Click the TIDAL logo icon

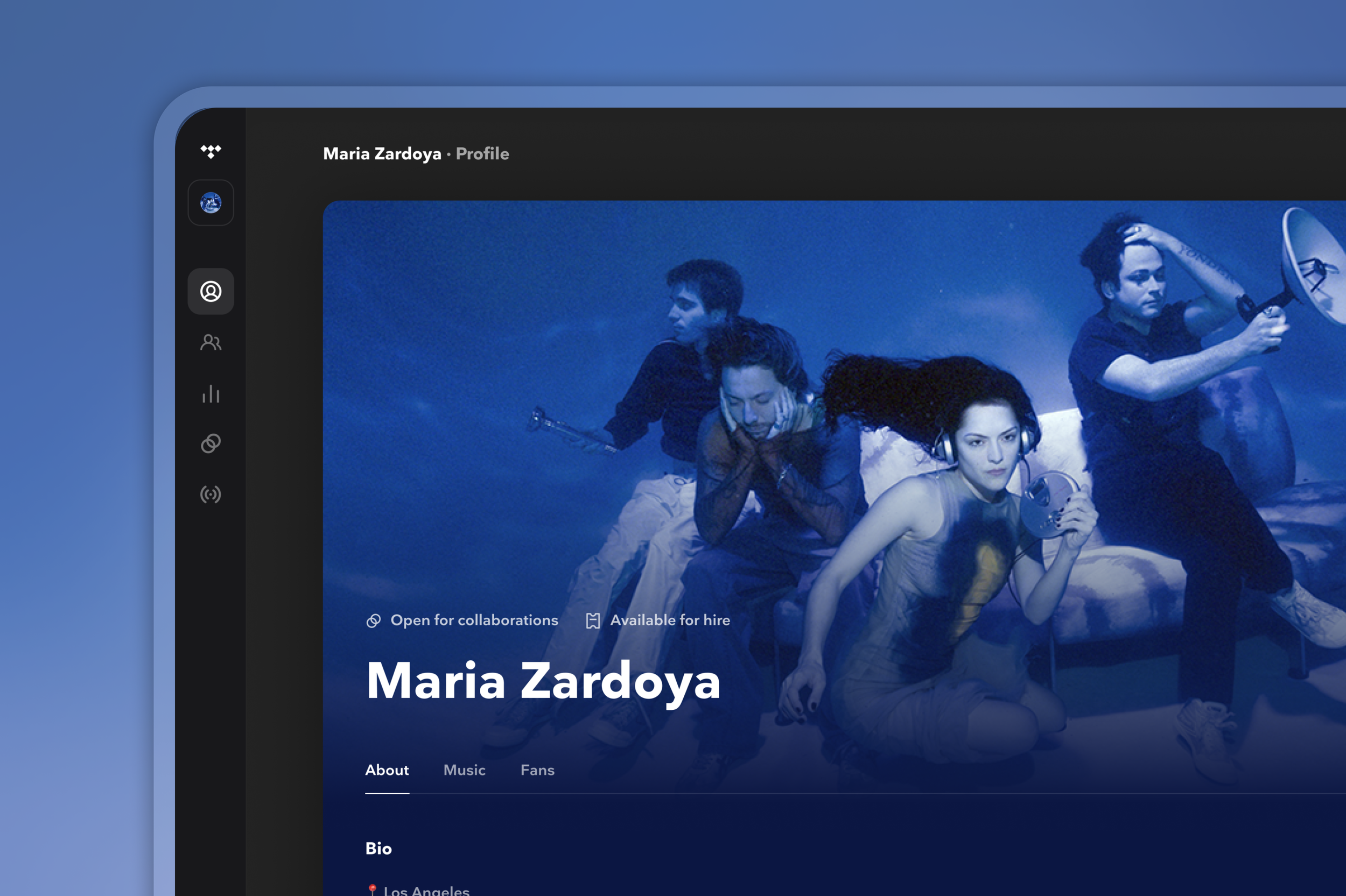tap(211, 151)
